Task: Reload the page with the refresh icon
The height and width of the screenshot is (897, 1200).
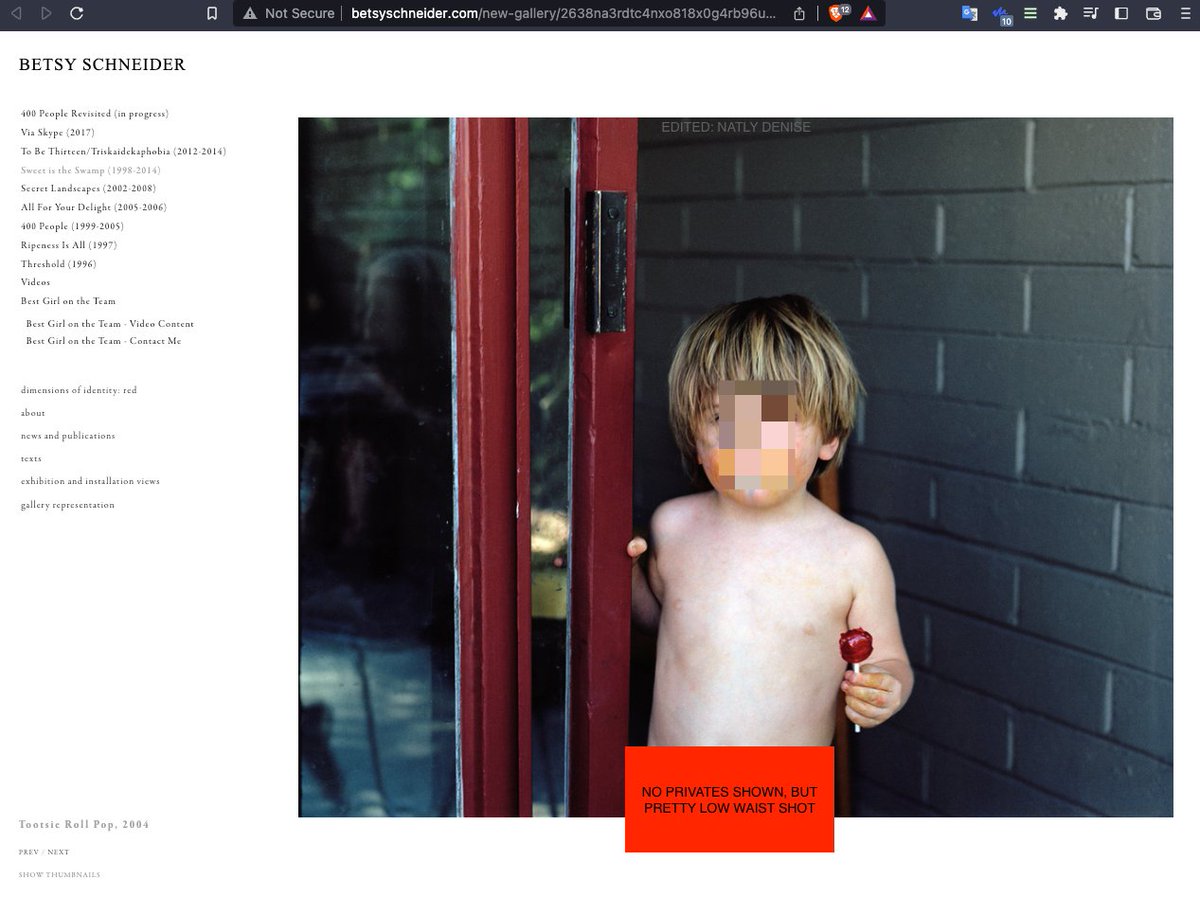Action: pos(77,14)
